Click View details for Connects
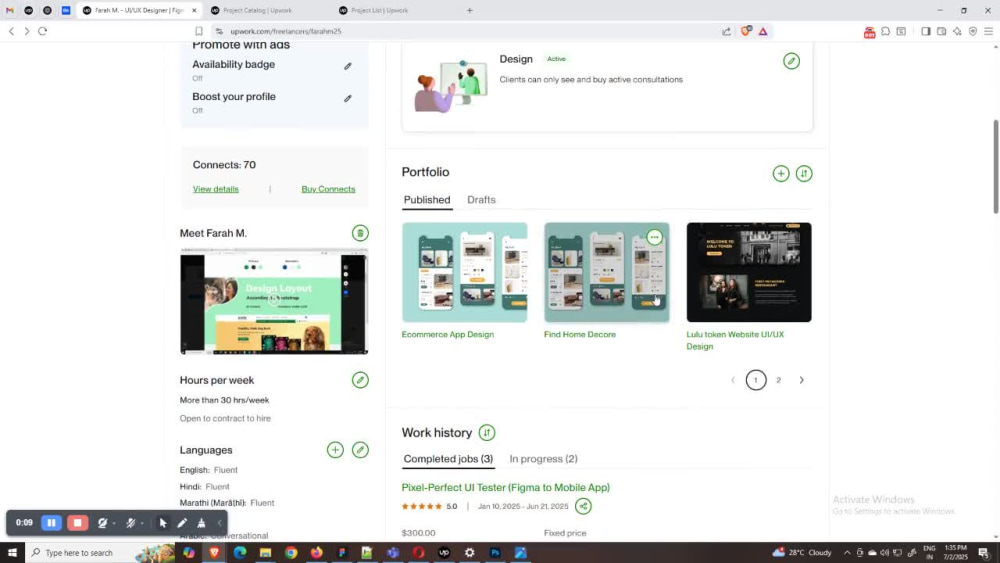The height and width of the screenshot is (563, 1000). point(216,189)
